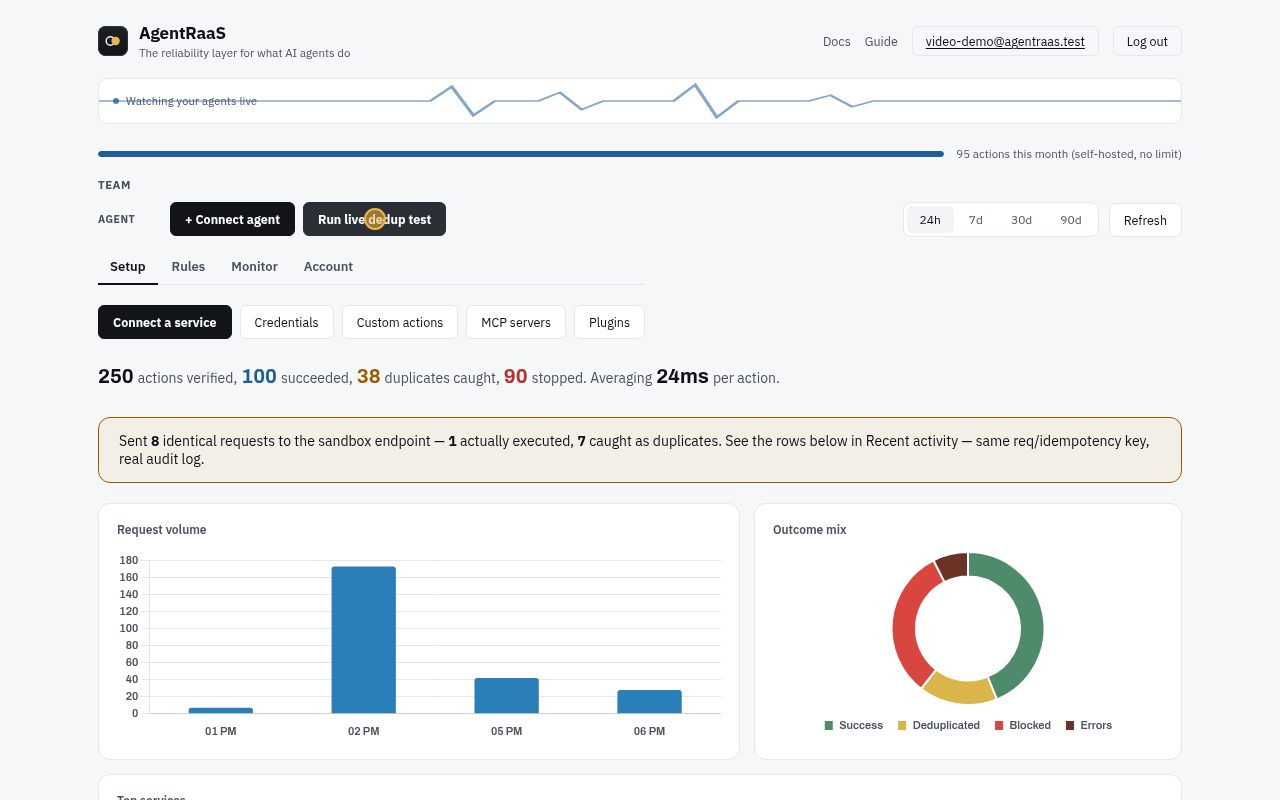Click the 02 PM bar in Request volume
1280x800 pixels.
coord(364,640)
